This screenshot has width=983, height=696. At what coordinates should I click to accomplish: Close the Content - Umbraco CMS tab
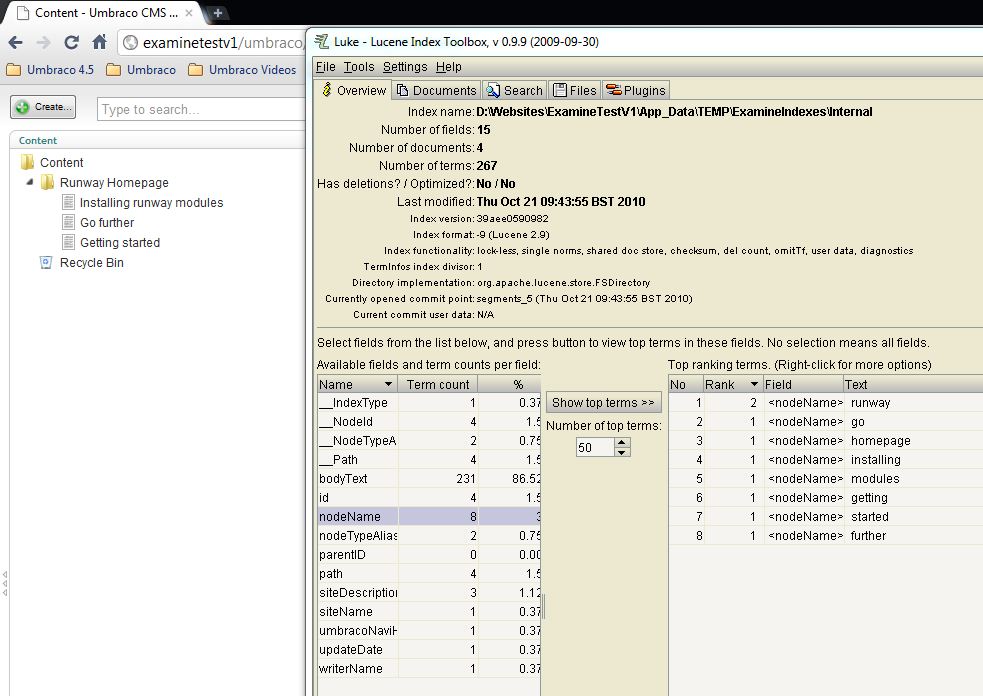(x=189, y=13)
